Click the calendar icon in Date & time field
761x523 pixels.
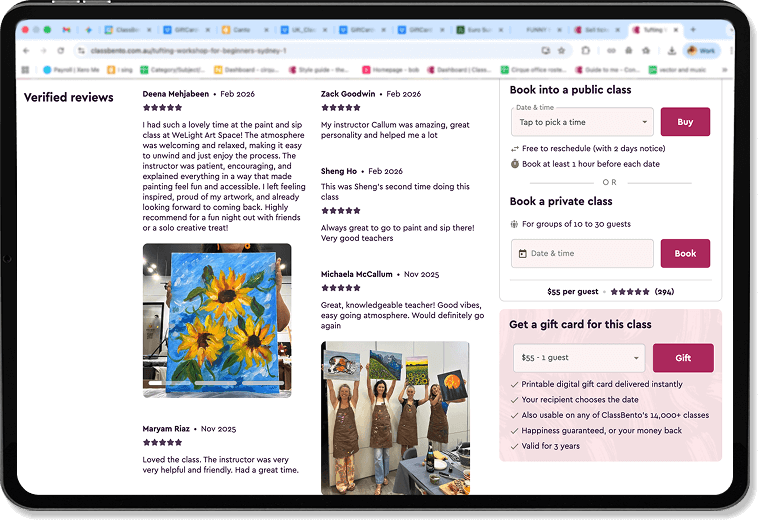pyautogui.click(x=522, y=253)
